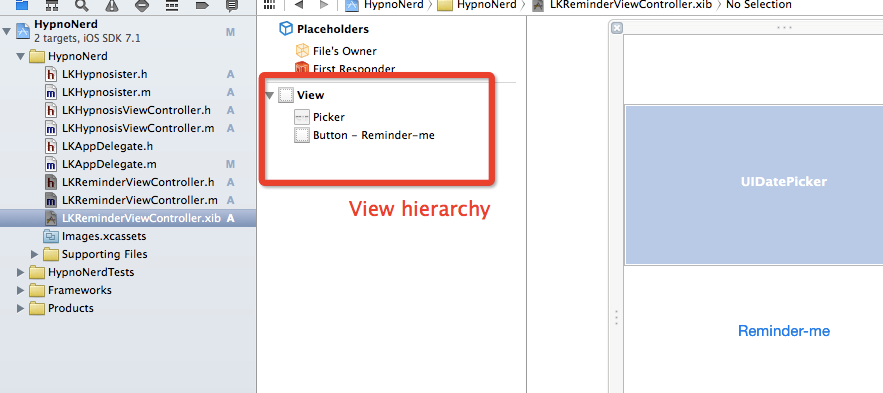Viewport: 883px width, 393px height.
Task: Click the LKAppDelegate.m source icon
Action: pyautogui.click(x=51, y=164)
